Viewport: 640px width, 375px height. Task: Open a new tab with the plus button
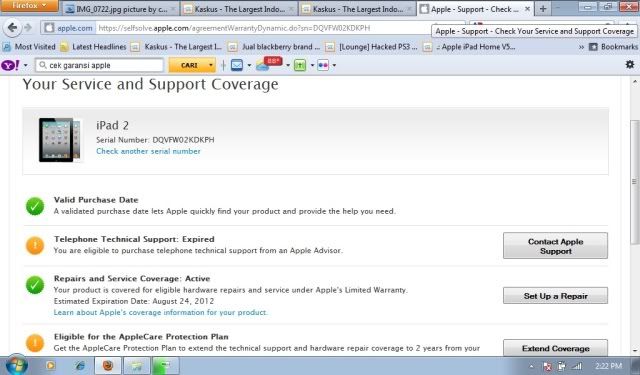pos(543,9)
